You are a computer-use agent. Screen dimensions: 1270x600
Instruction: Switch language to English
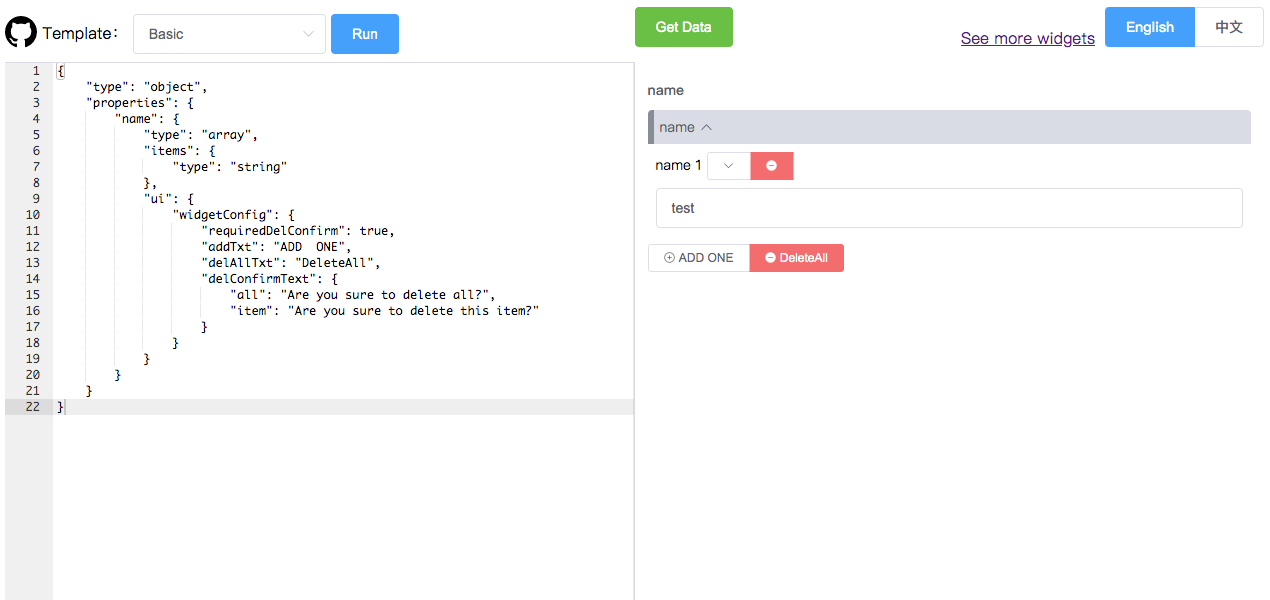click(1150, 27)
